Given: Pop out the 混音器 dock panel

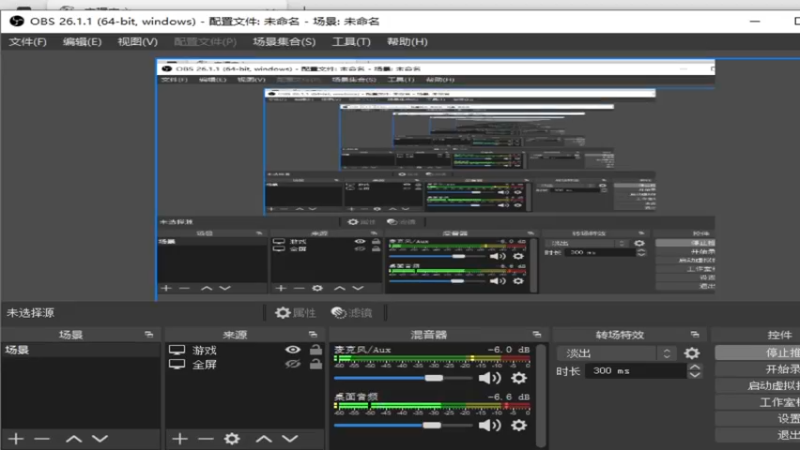Looking at the screenshot, I should [536, 335].
